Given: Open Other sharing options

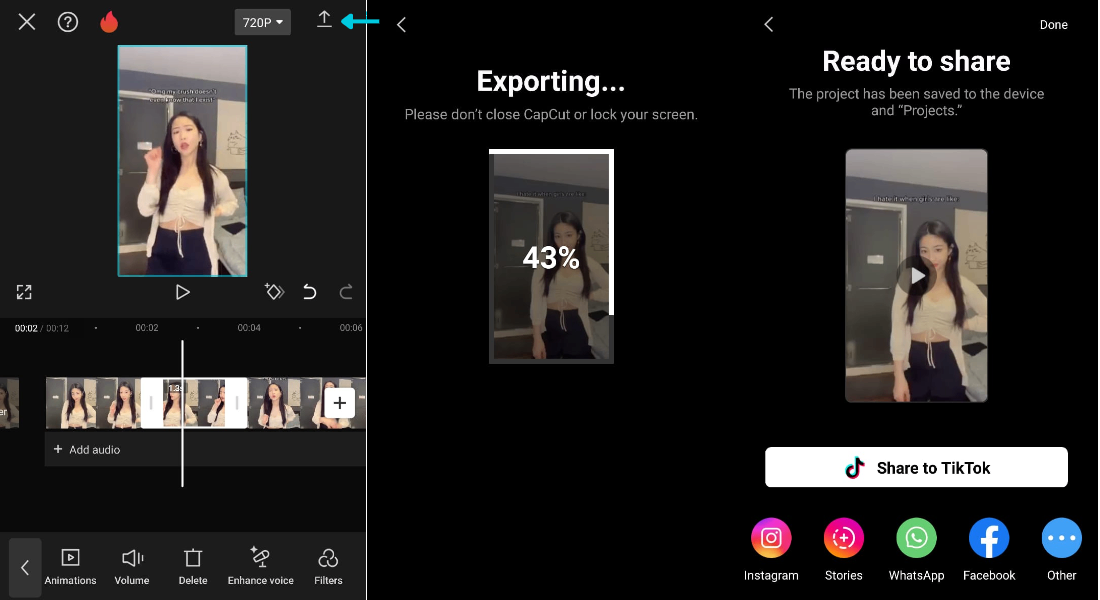Looking at the screenshot, I should tap(1061, 550).
